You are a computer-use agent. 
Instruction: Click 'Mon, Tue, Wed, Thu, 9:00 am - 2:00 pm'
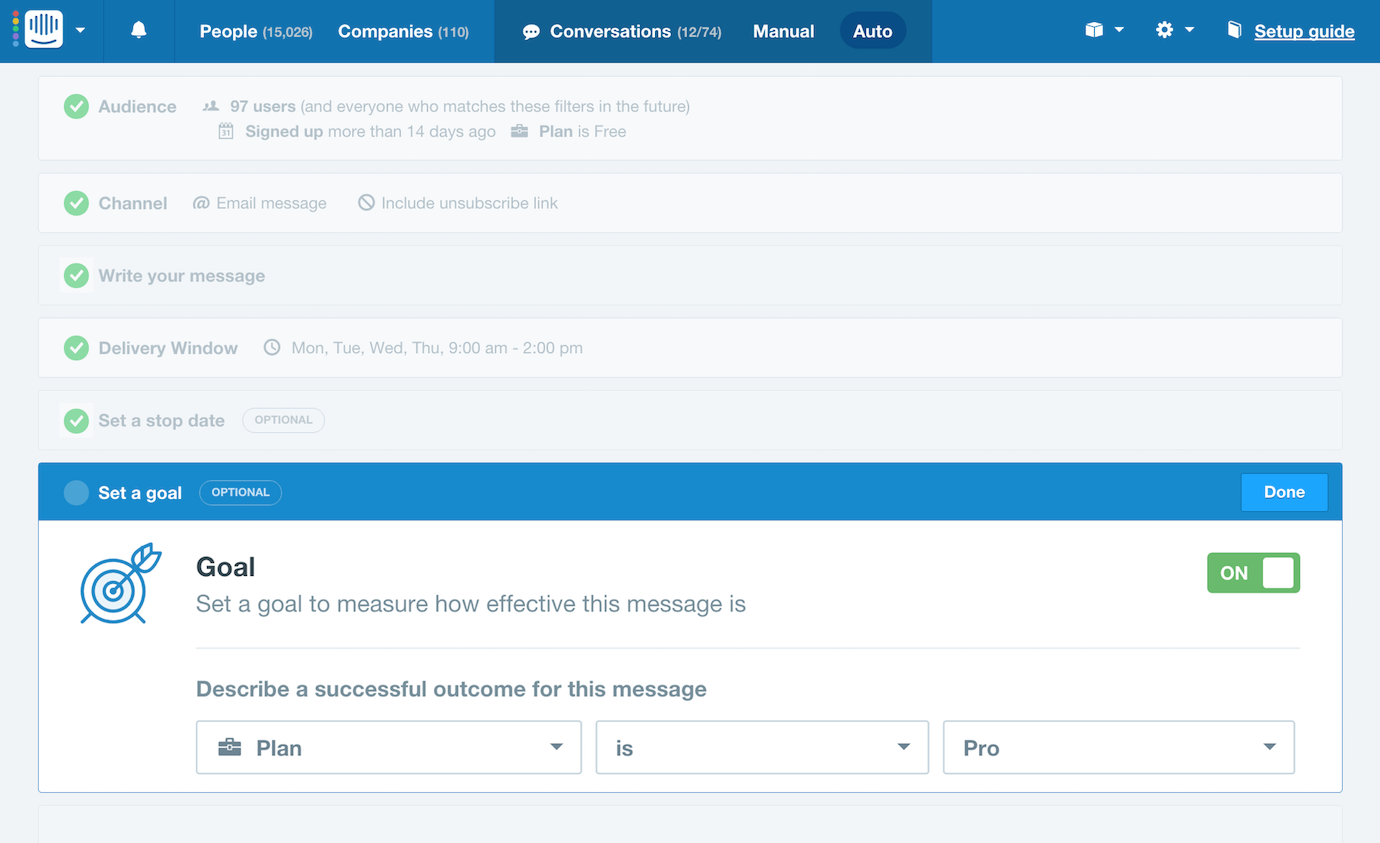tap(437, 348)
